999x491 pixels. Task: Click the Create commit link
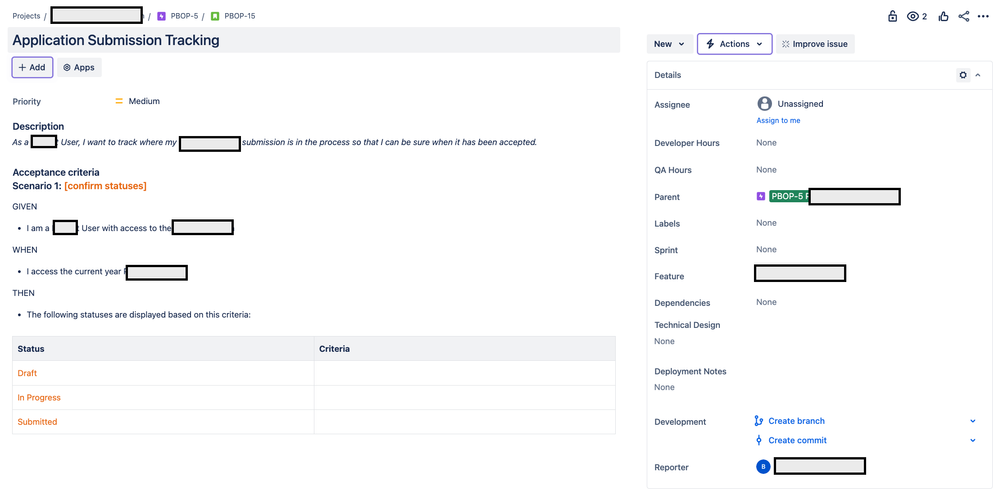point(798,440)
